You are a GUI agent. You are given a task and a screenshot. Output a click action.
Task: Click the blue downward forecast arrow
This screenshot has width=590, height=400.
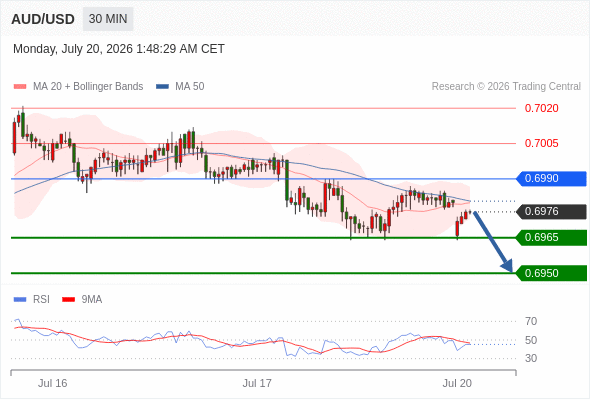(493, 242)
